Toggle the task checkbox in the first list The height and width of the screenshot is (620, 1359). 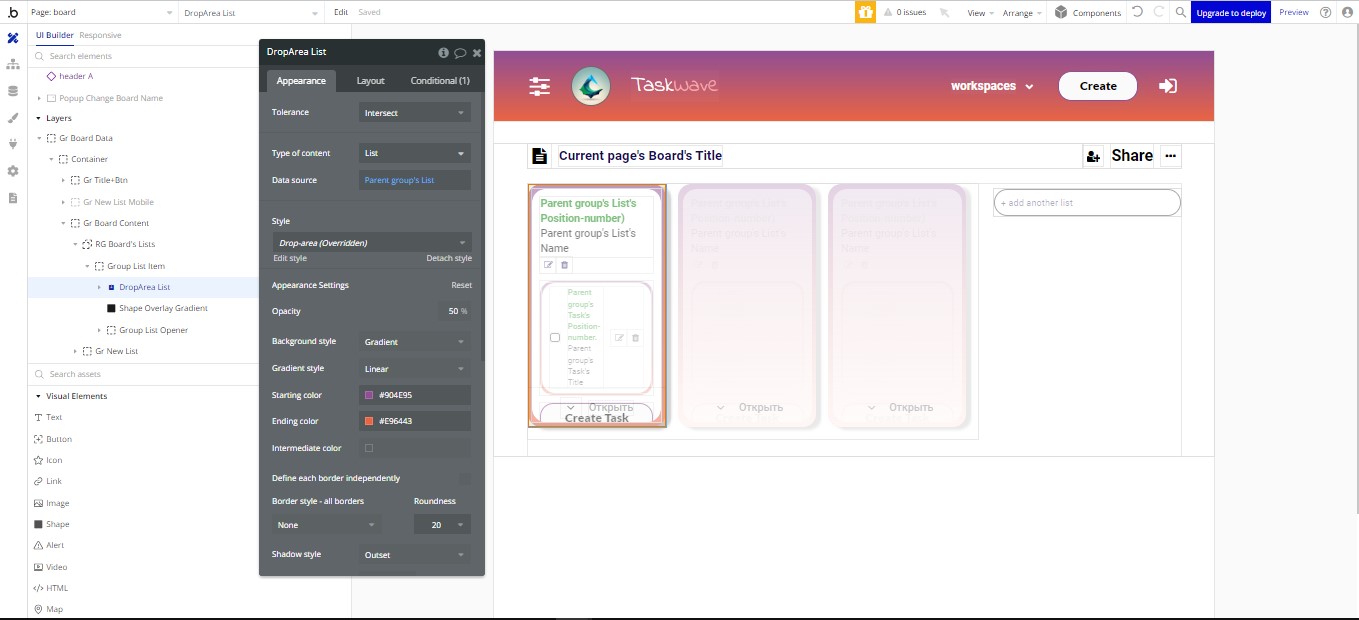[555, 338]
